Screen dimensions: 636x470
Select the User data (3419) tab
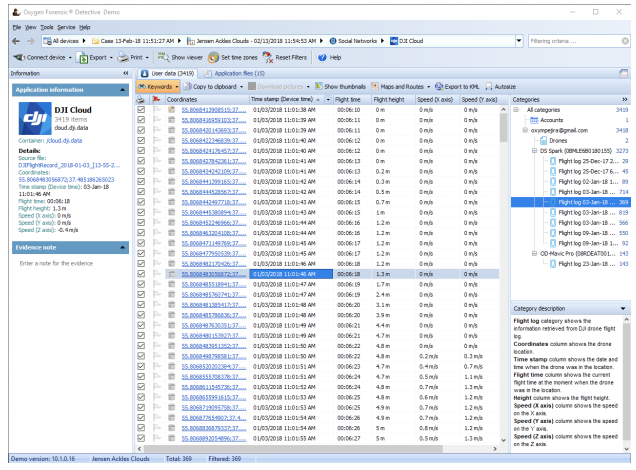point(168,73)
